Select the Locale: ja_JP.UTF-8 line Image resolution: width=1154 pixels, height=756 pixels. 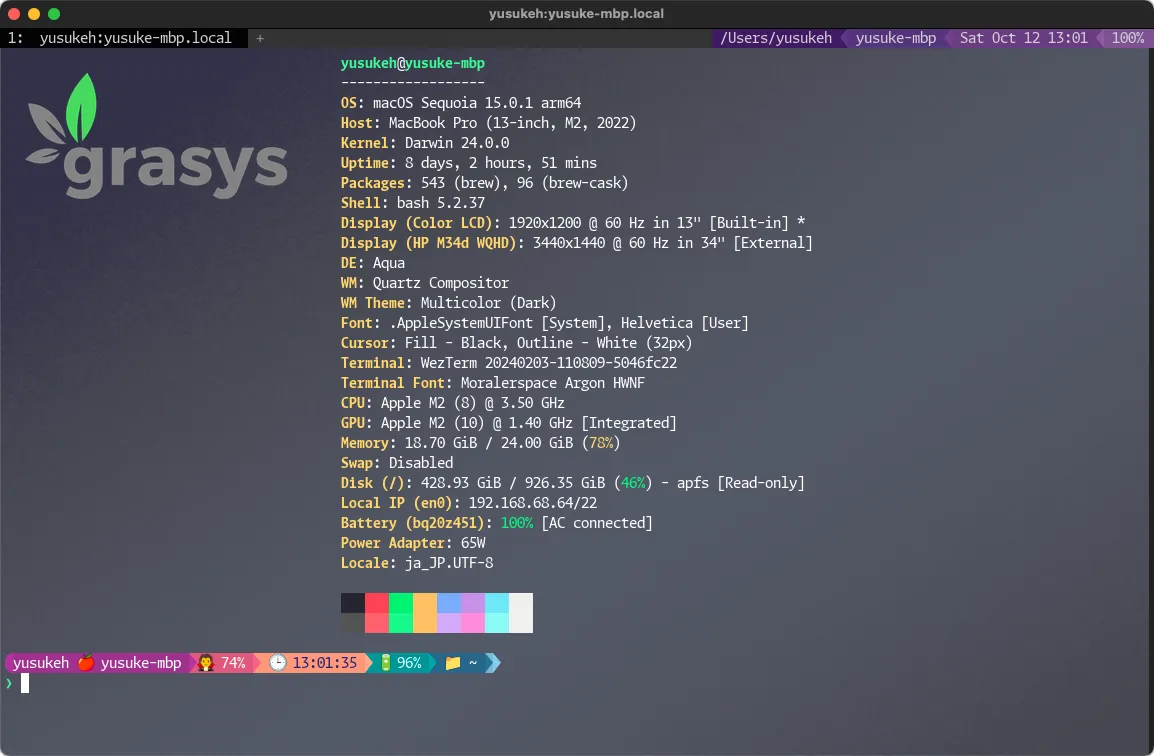pos(417,562)
